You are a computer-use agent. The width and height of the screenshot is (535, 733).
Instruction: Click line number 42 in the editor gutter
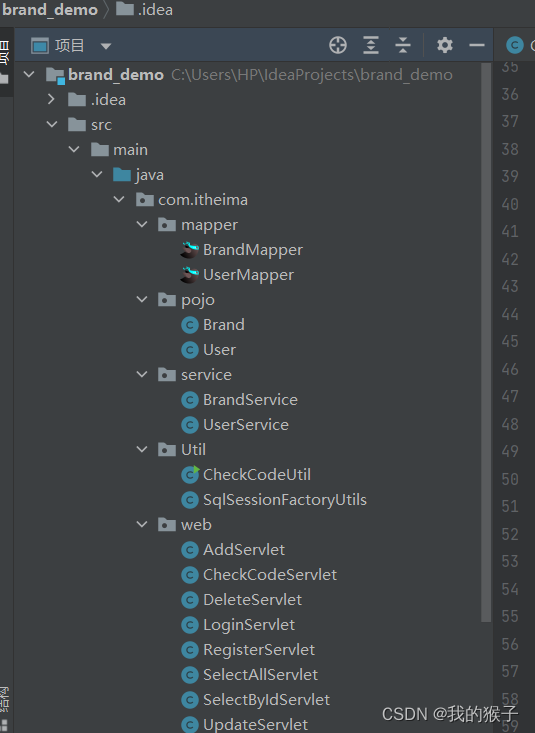click(x=510, y=259)
